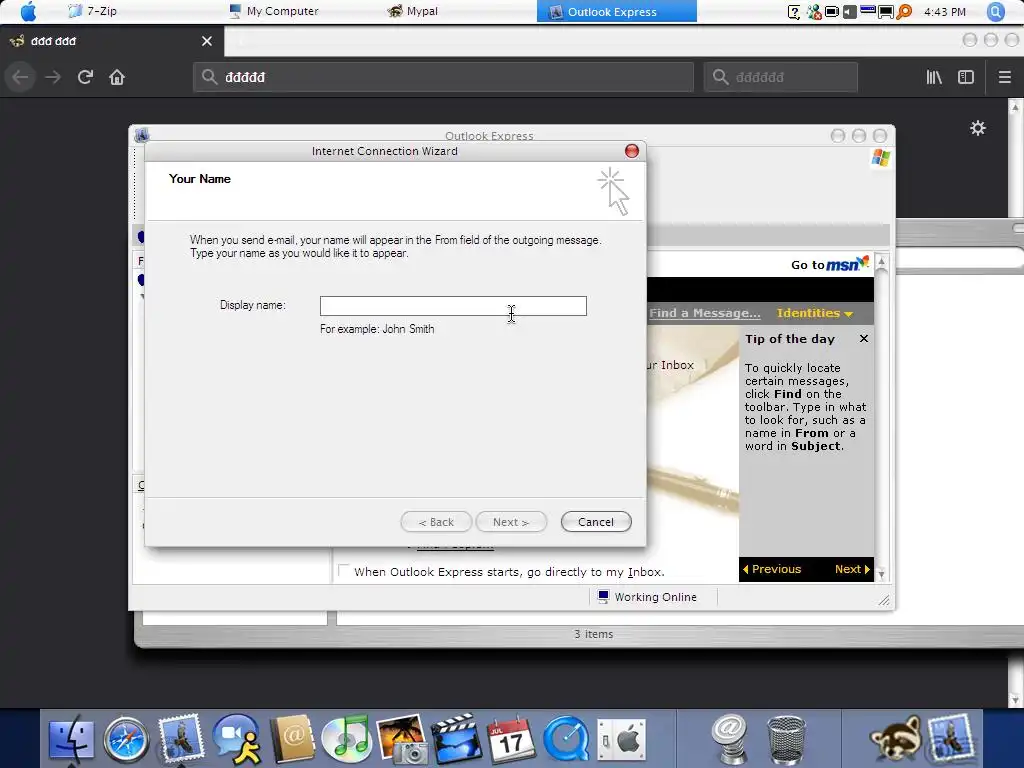Viewport: 1024px width, 768px height.
Task: Open Finder from the dock
Action: 71,739
